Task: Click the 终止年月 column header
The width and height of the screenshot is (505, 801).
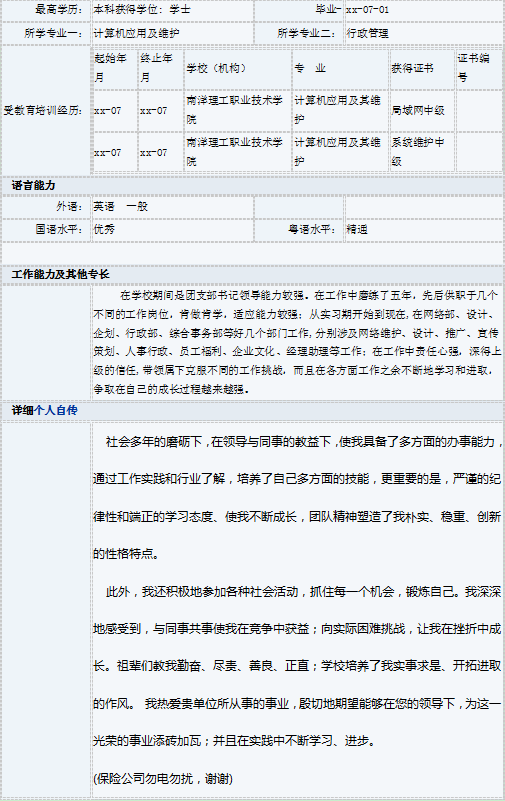Action: (x=161, y=67)
